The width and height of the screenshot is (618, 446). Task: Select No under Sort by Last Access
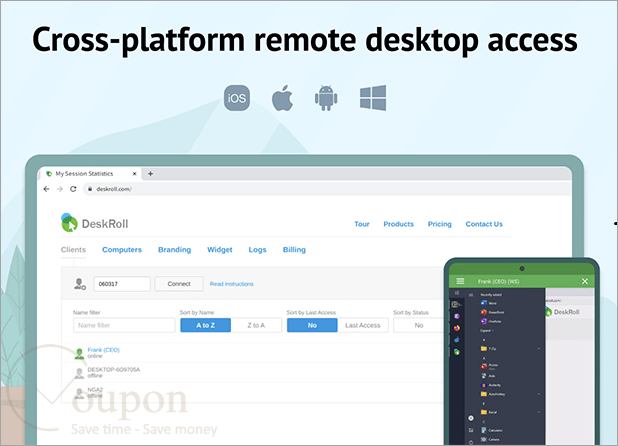(x=312, y=325)
